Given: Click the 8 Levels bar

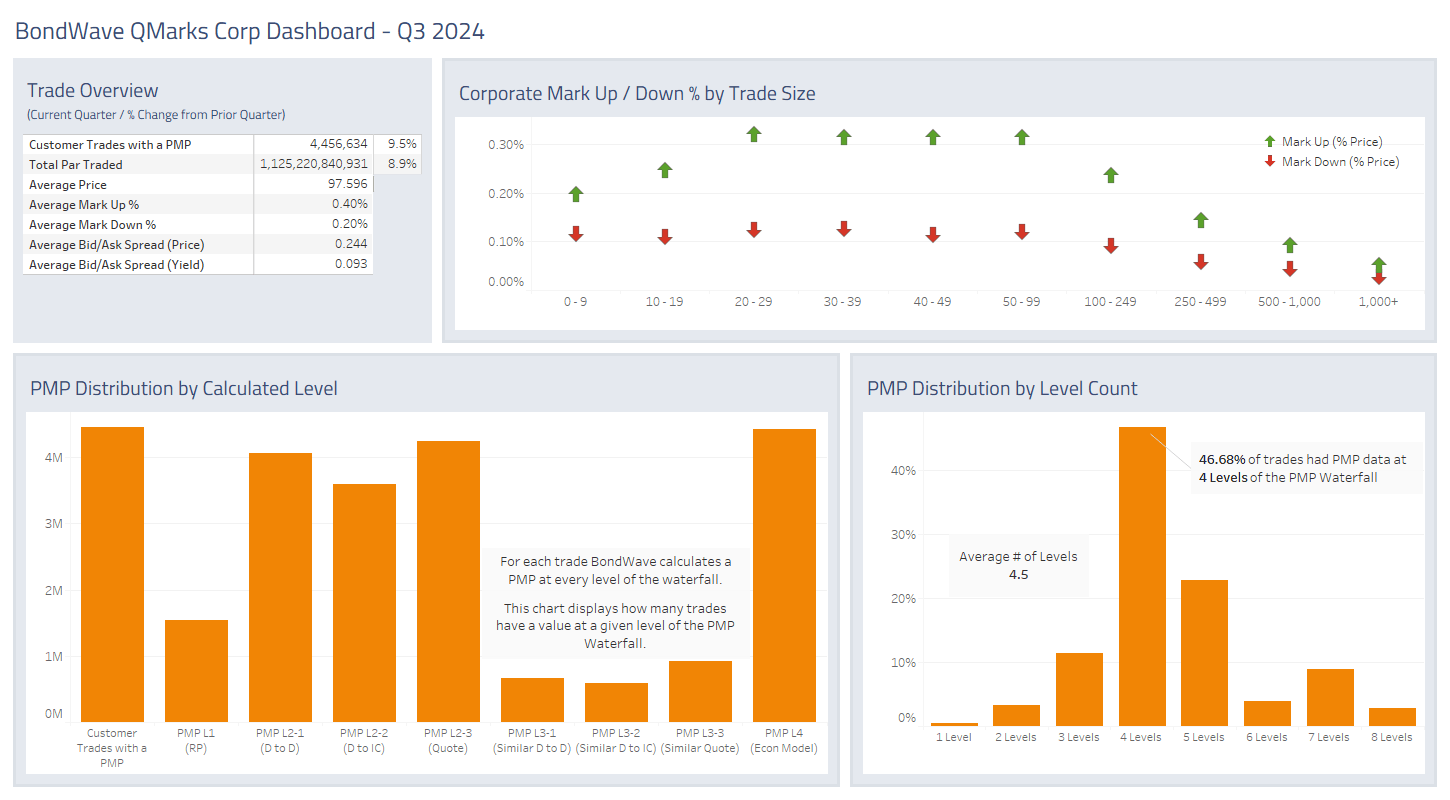Looking at the screenshot, I should click(x=1392, y=717).
